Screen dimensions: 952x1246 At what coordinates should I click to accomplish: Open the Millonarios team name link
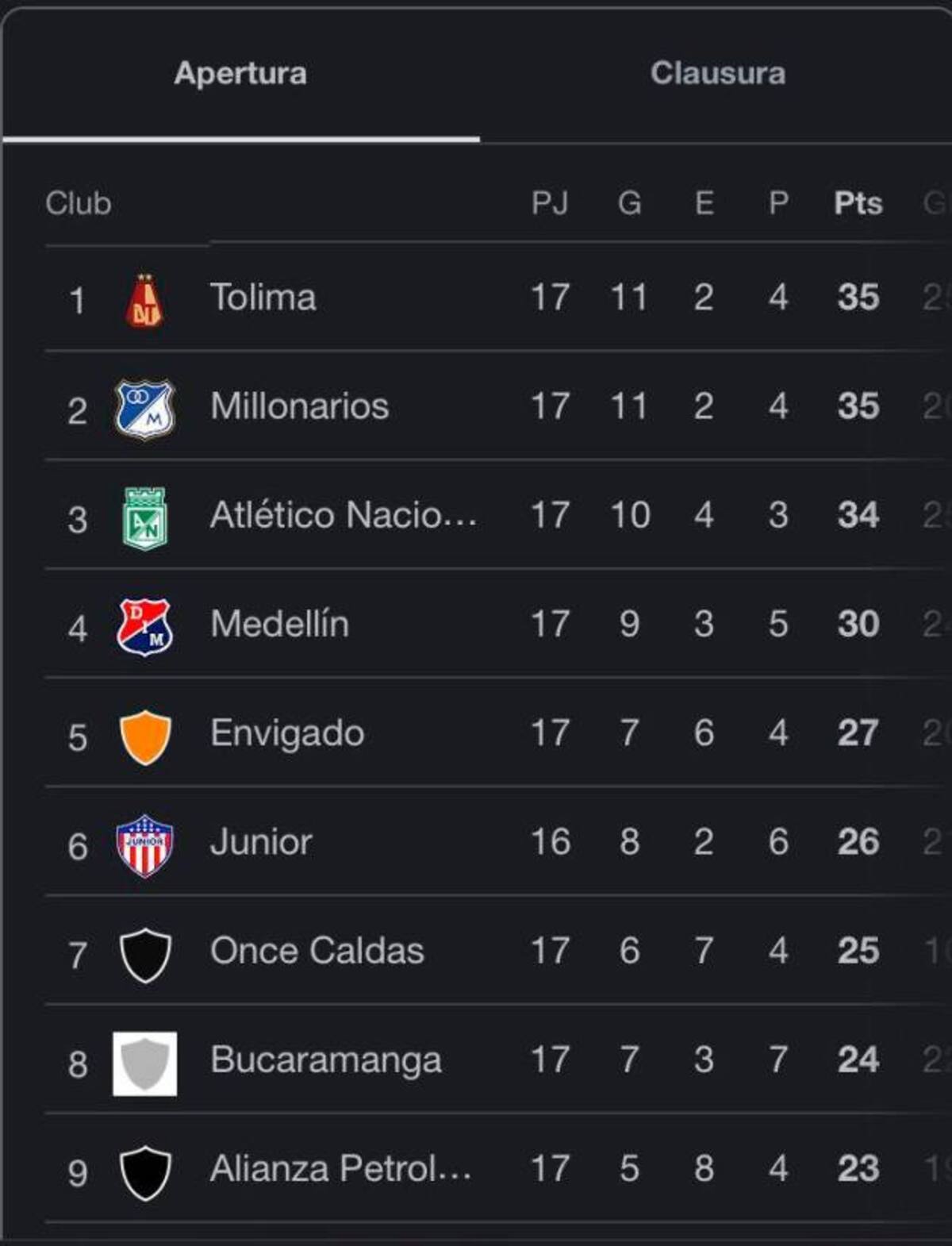coord(299,406)
